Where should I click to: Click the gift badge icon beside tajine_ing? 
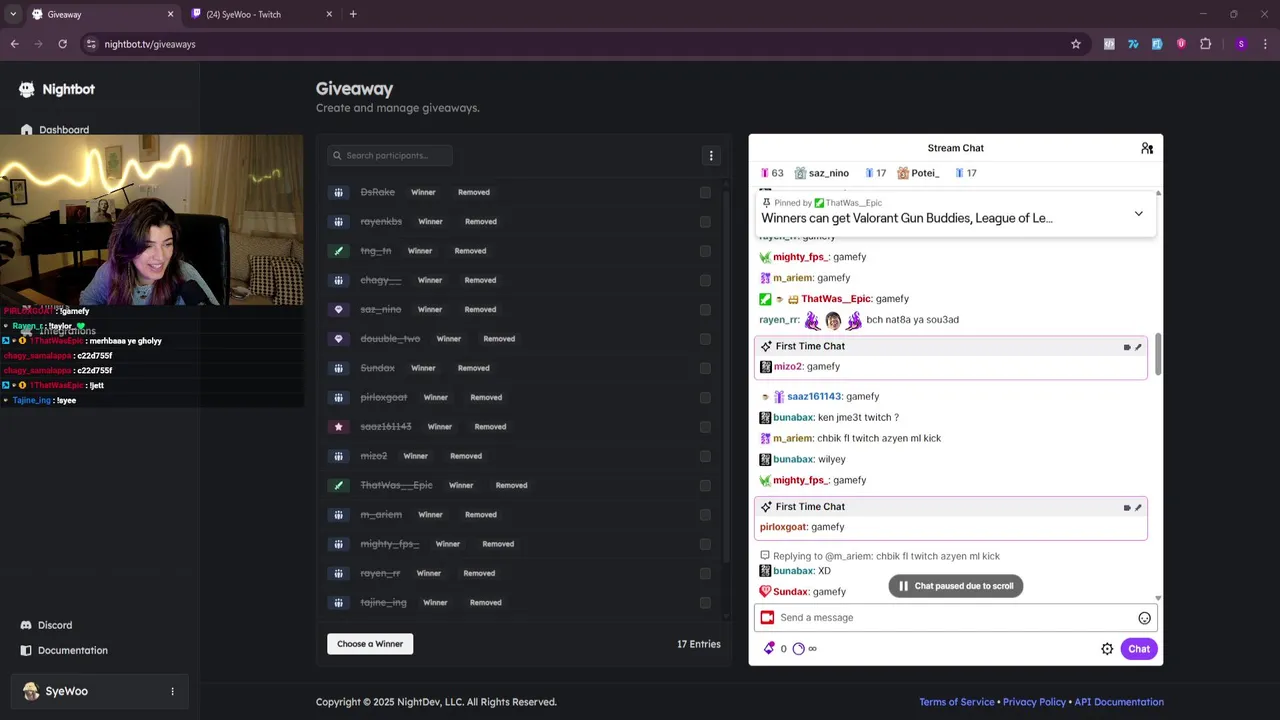(x=339, y=603)
